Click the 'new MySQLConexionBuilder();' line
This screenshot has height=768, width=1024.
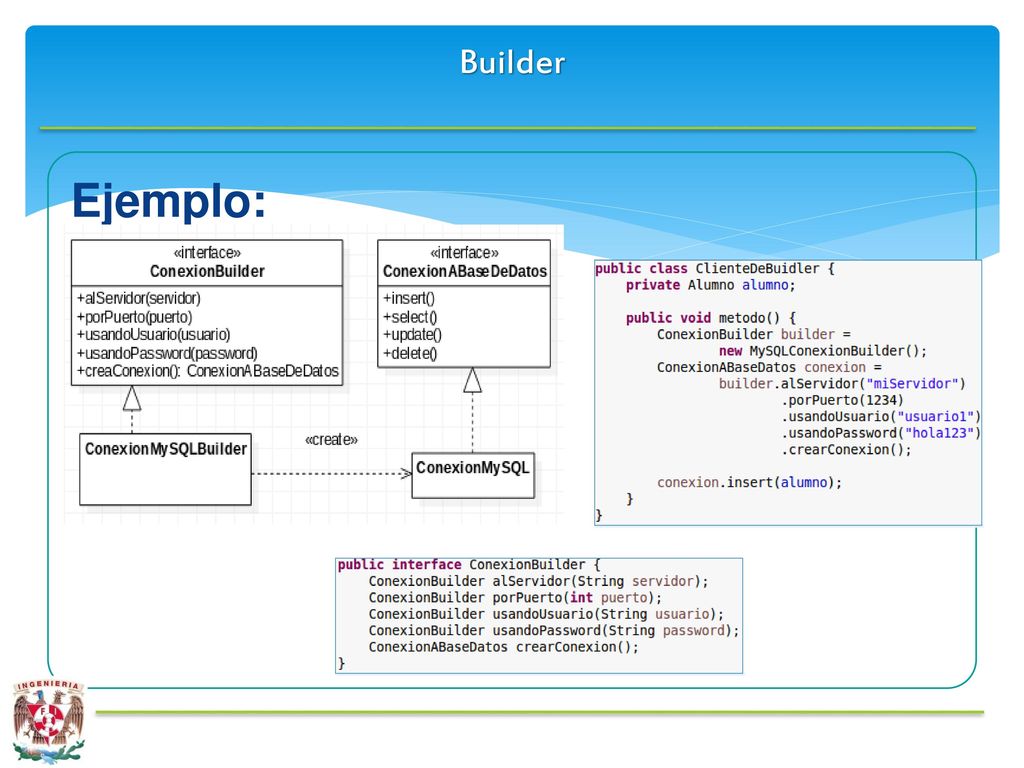[x=823, y=351]
